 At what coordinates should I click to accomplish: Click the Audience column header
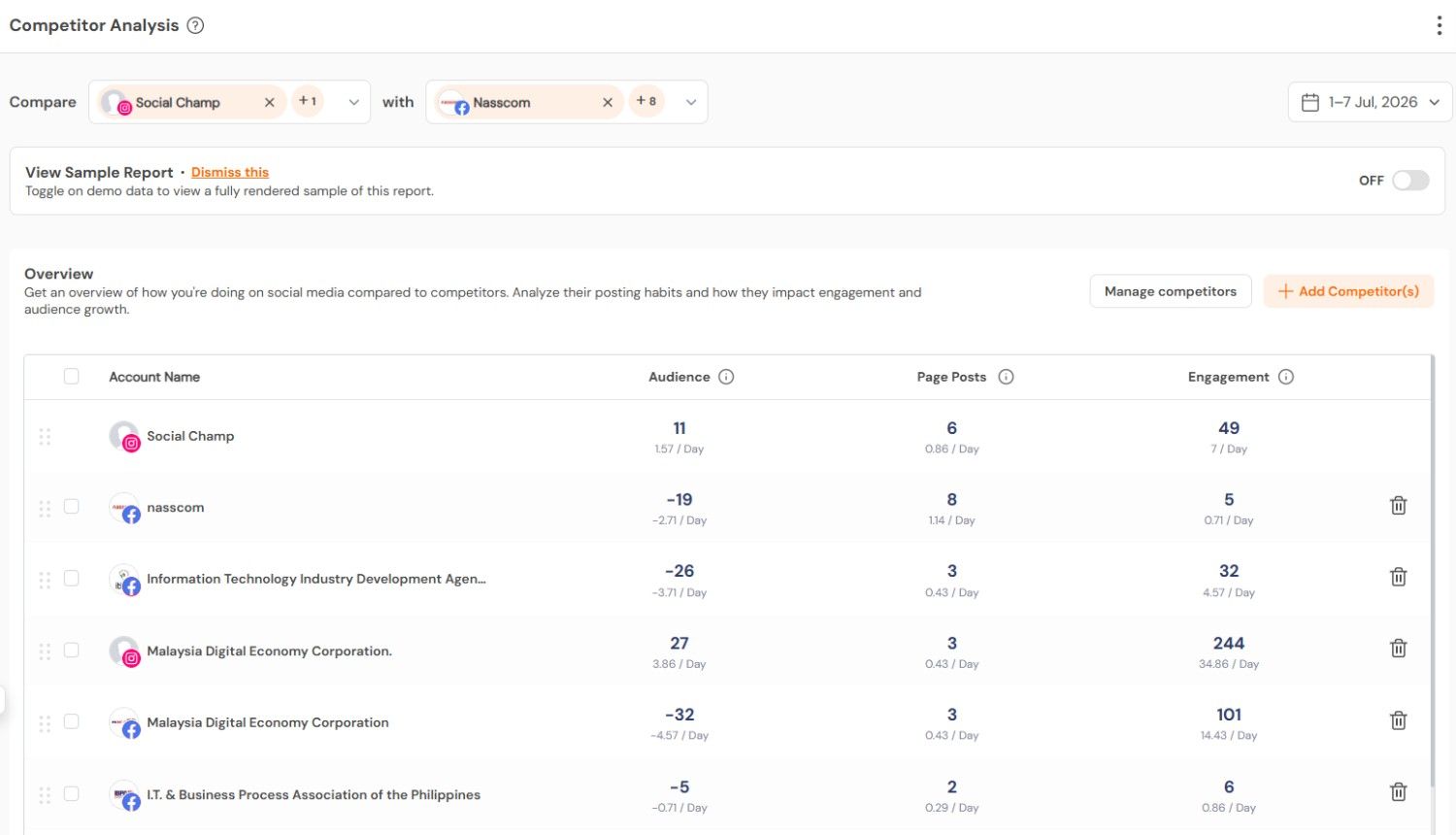[x=679, y=377]
